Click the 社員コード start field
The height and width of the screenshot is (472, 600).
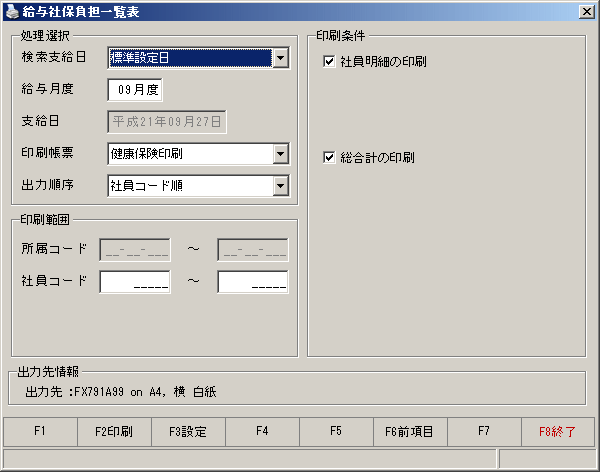(x=135, y=282)
